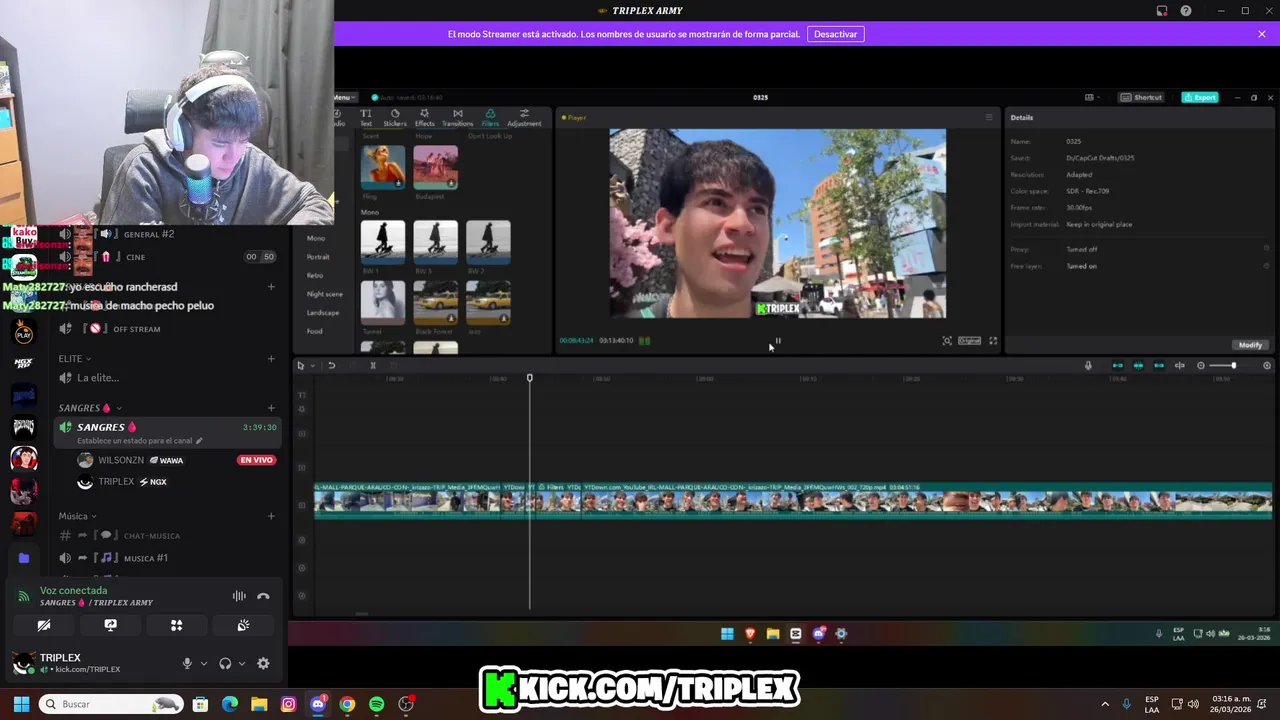Open Discord help icon in title bar
This screenshot has width=1280, height=720.
(1186, 11)
